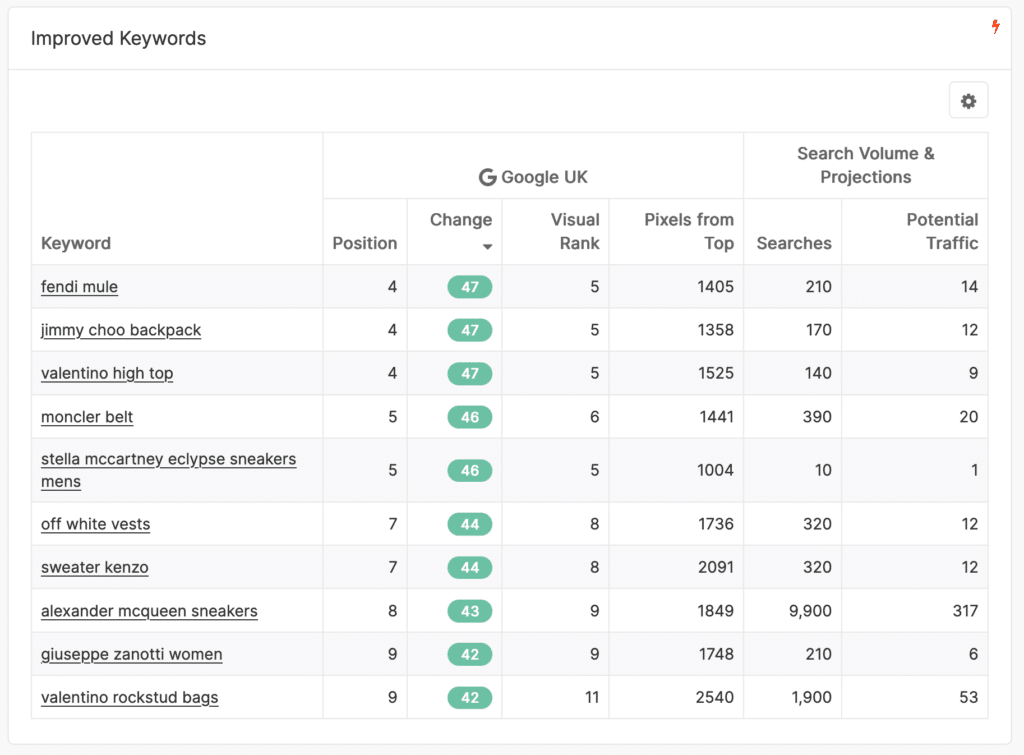Sort by the Keyword column header
Image resolution: width=1024 pixels, height=755 pixels.
click(x=76, y=243)
